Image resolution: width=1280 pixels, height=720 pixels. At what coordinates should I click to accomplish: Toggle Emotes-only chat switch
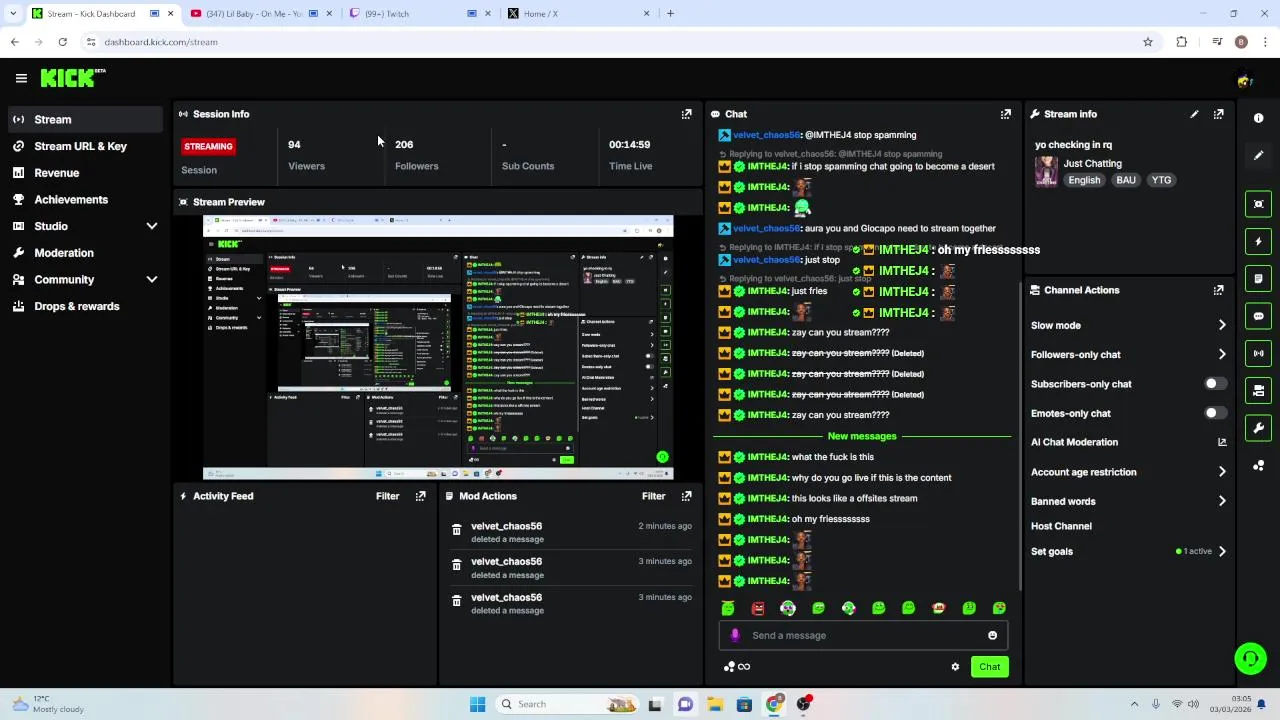(1214, 413)
